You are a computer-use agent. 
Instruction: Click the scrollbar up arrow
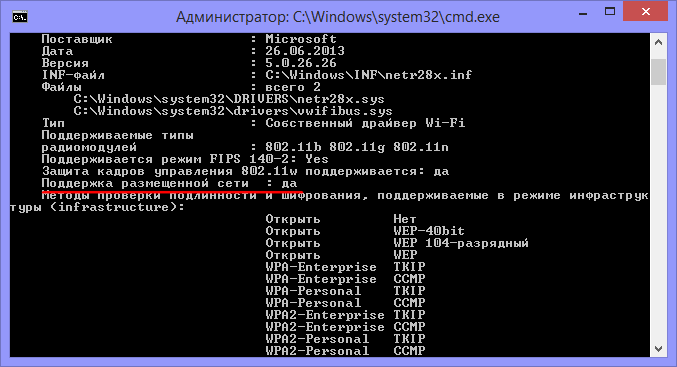[658, 42]
